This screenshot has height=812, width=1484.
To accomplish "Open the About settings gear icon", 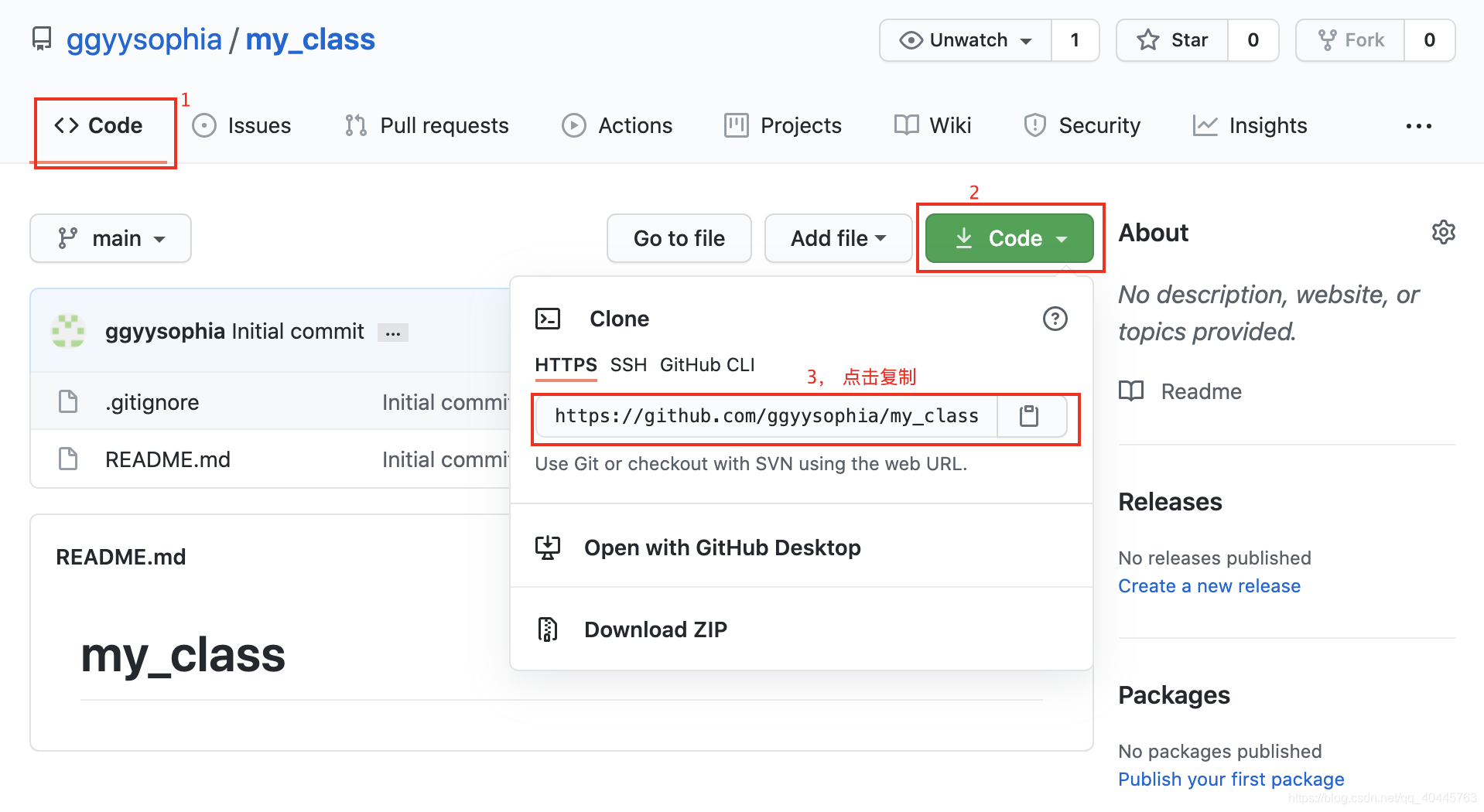I will pyautogui.click(x=1443, y=232).
